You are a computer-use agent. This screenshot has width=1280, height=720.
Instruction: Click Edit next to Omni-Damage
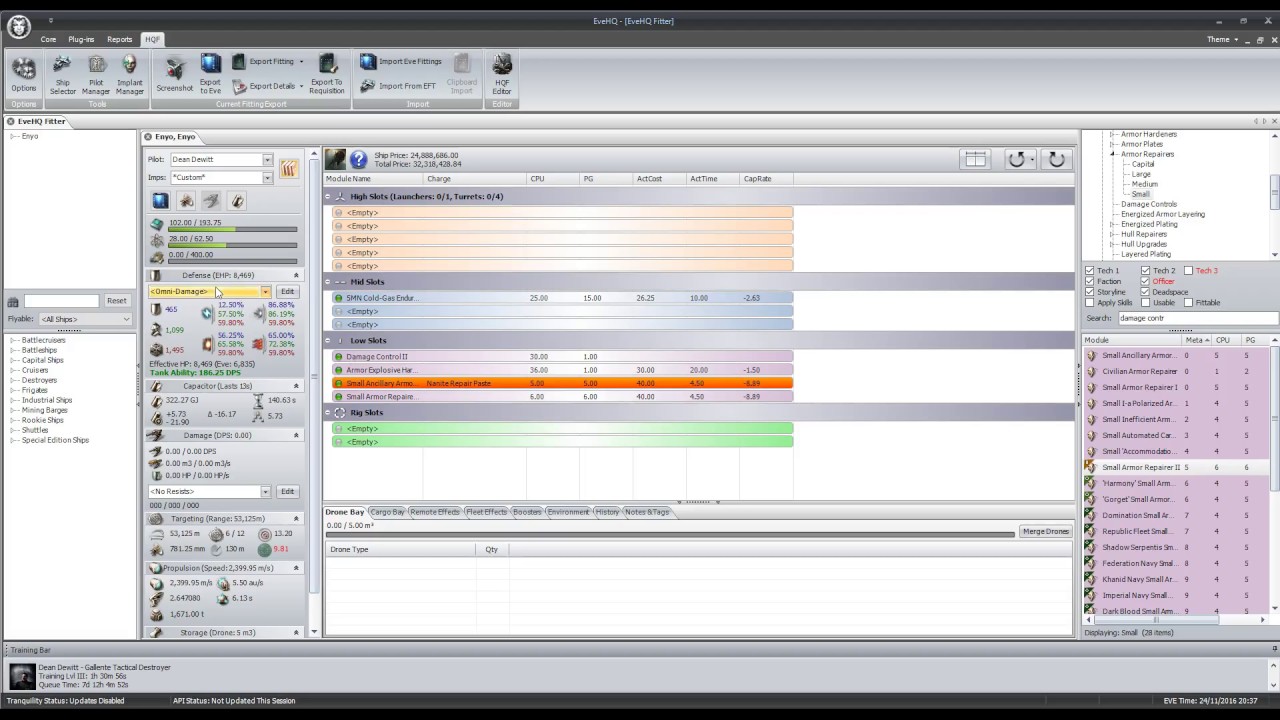287,292
